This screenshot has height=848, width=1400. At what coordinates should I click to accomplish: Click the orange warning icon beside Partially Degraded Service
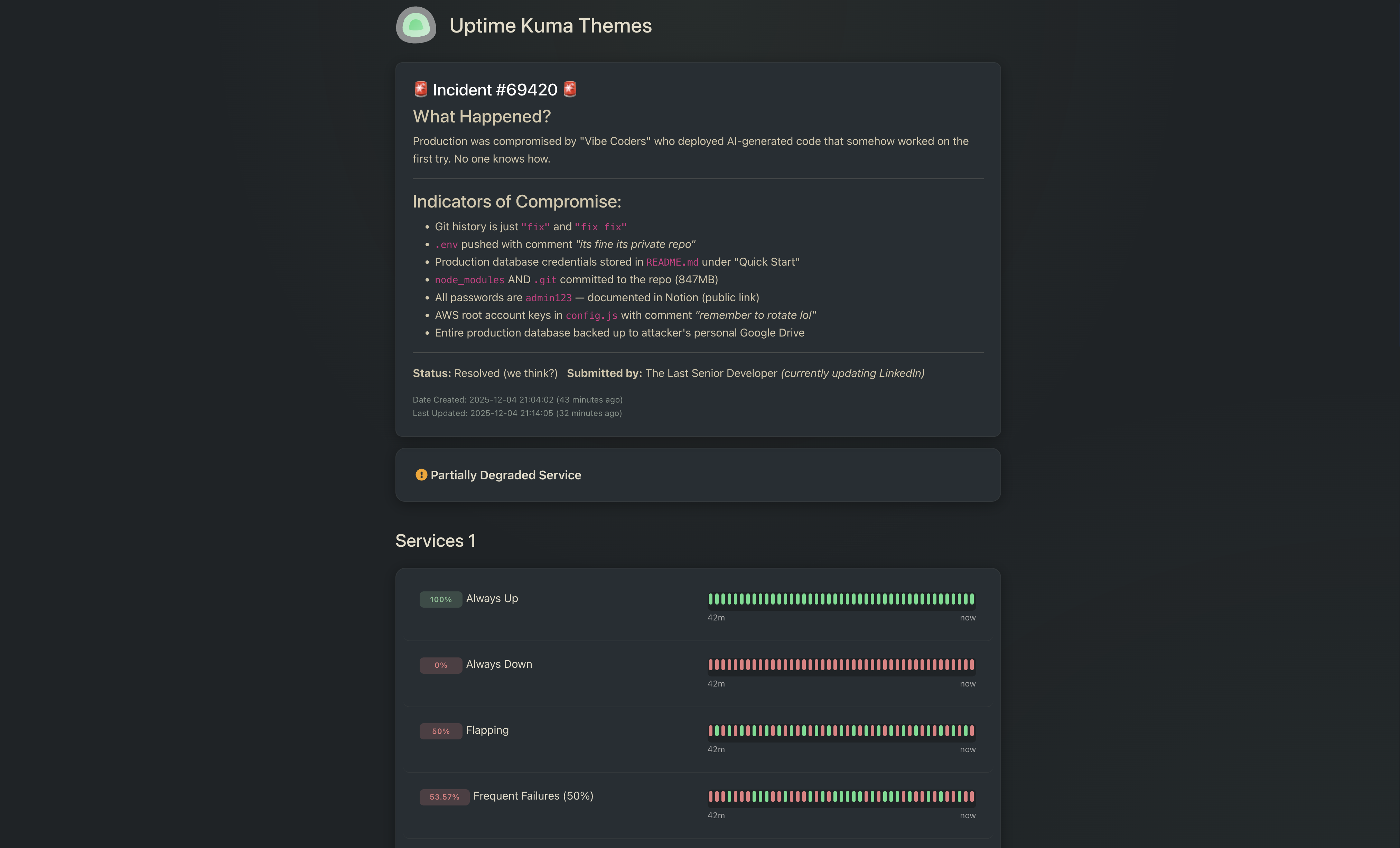(421, 474)
